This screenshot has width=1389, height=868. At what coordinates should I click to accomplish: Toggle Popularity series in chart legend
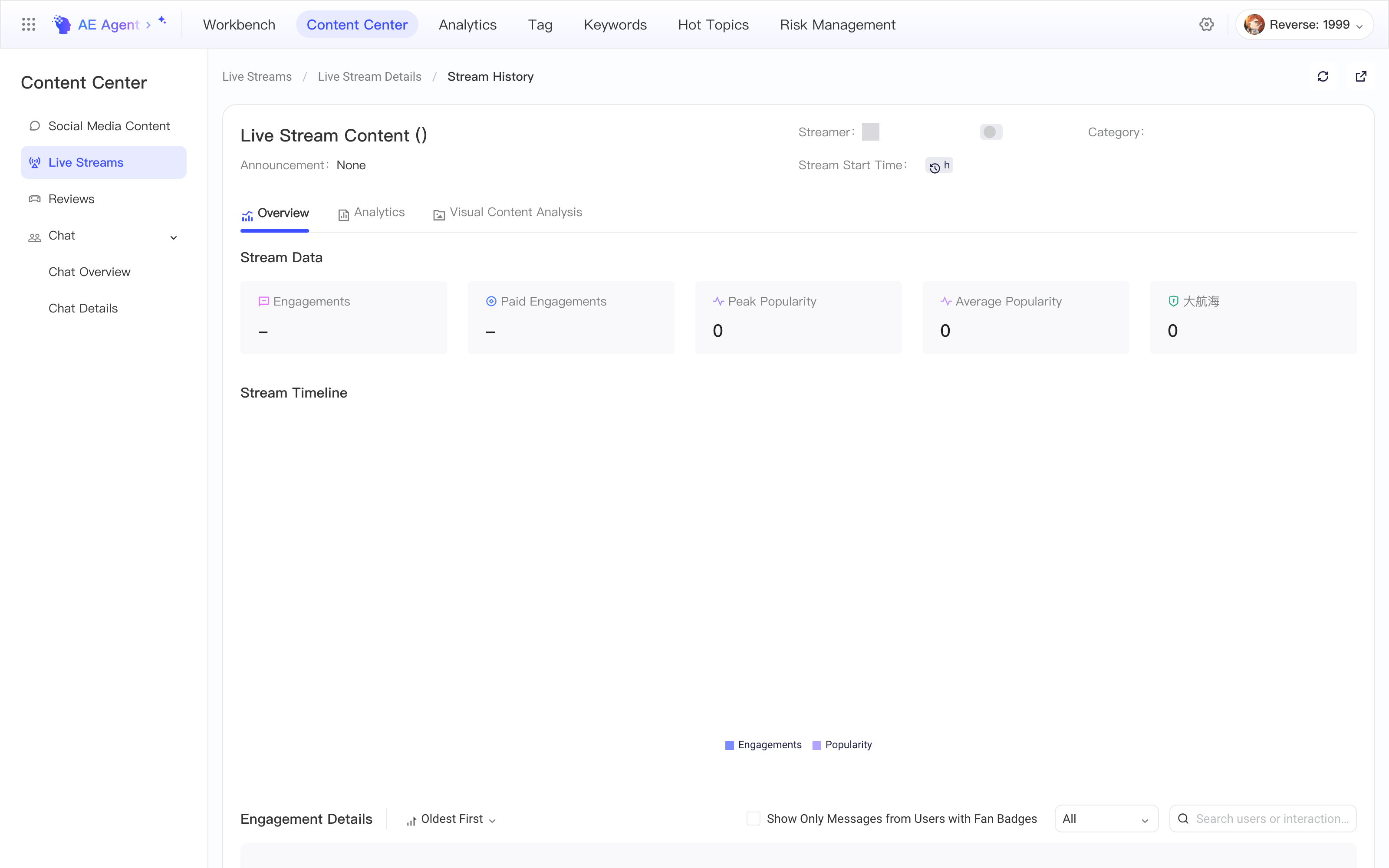(x=842, y=745)
